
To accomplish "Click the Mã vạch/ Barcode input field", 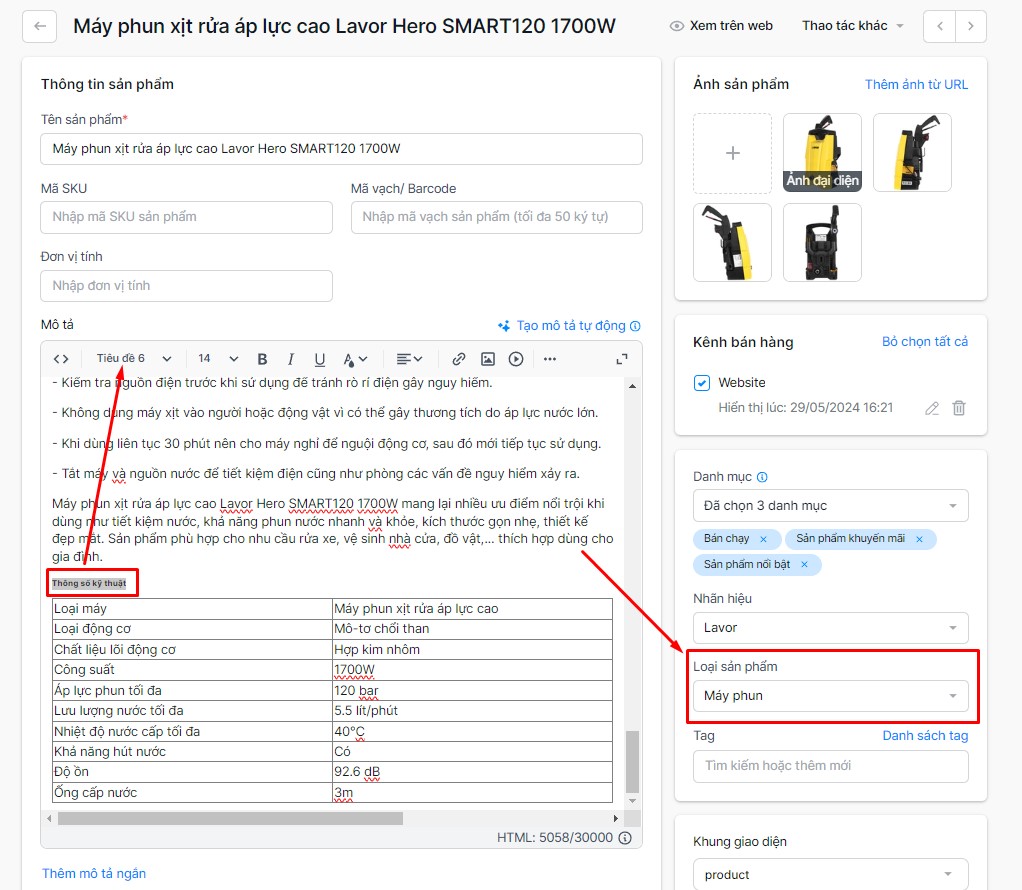I will coord(497,217).
